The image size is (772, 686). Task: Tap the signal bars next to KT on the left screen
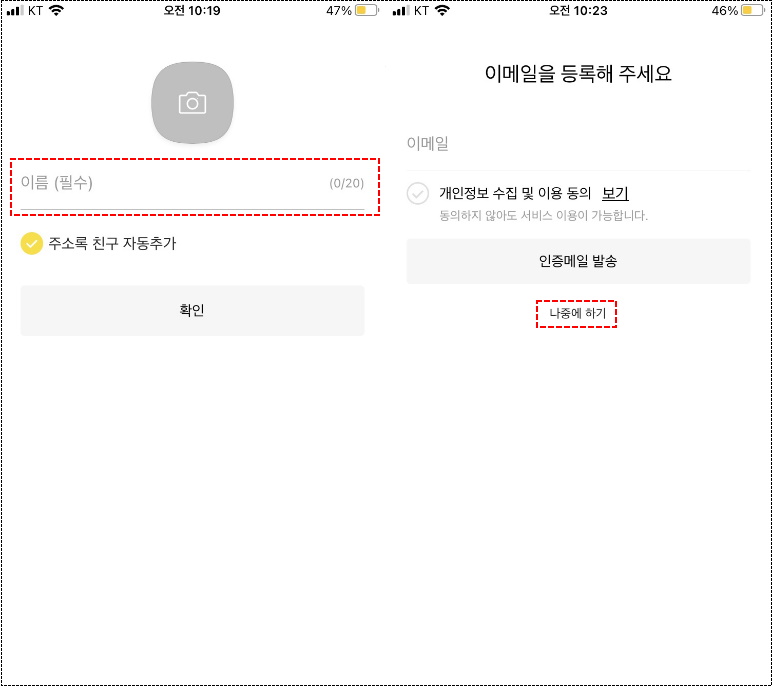(15, 10)
